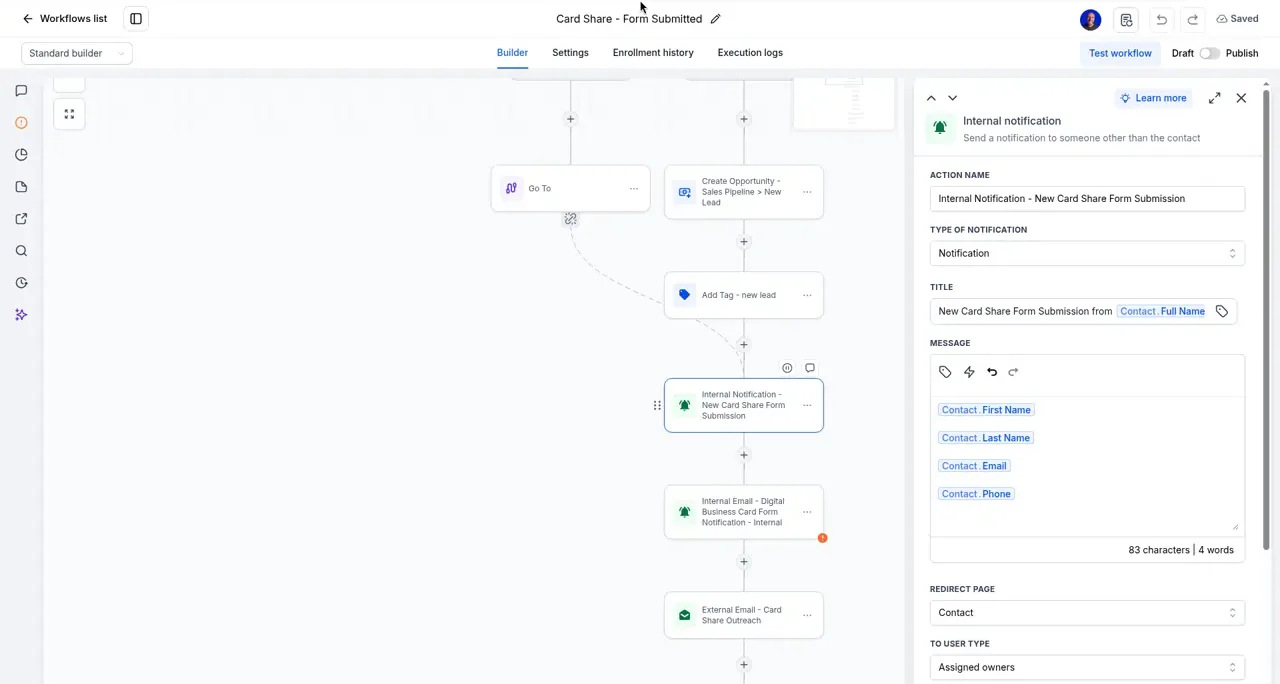Screen dimensions: 1280x684
Task: Open External Email node options menu
Action: pos(807,615)
